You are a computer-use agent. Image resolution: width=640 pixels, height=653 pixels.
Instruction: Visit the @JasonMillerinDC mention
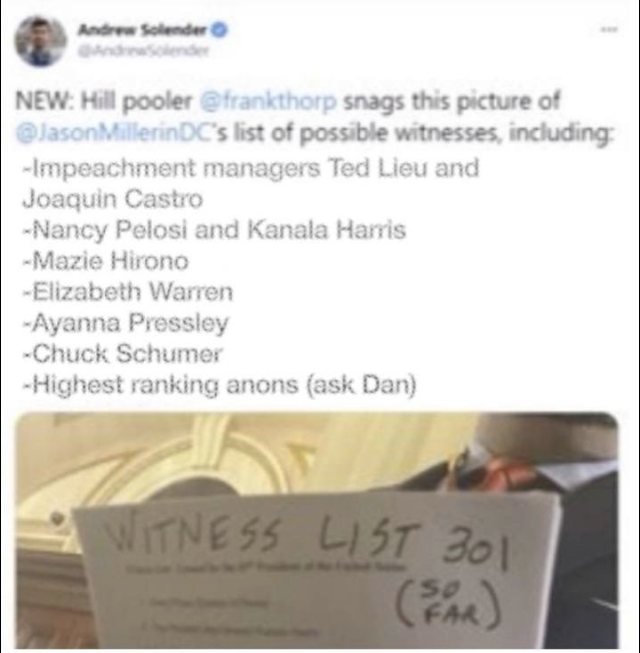click(x=121, y=134)
